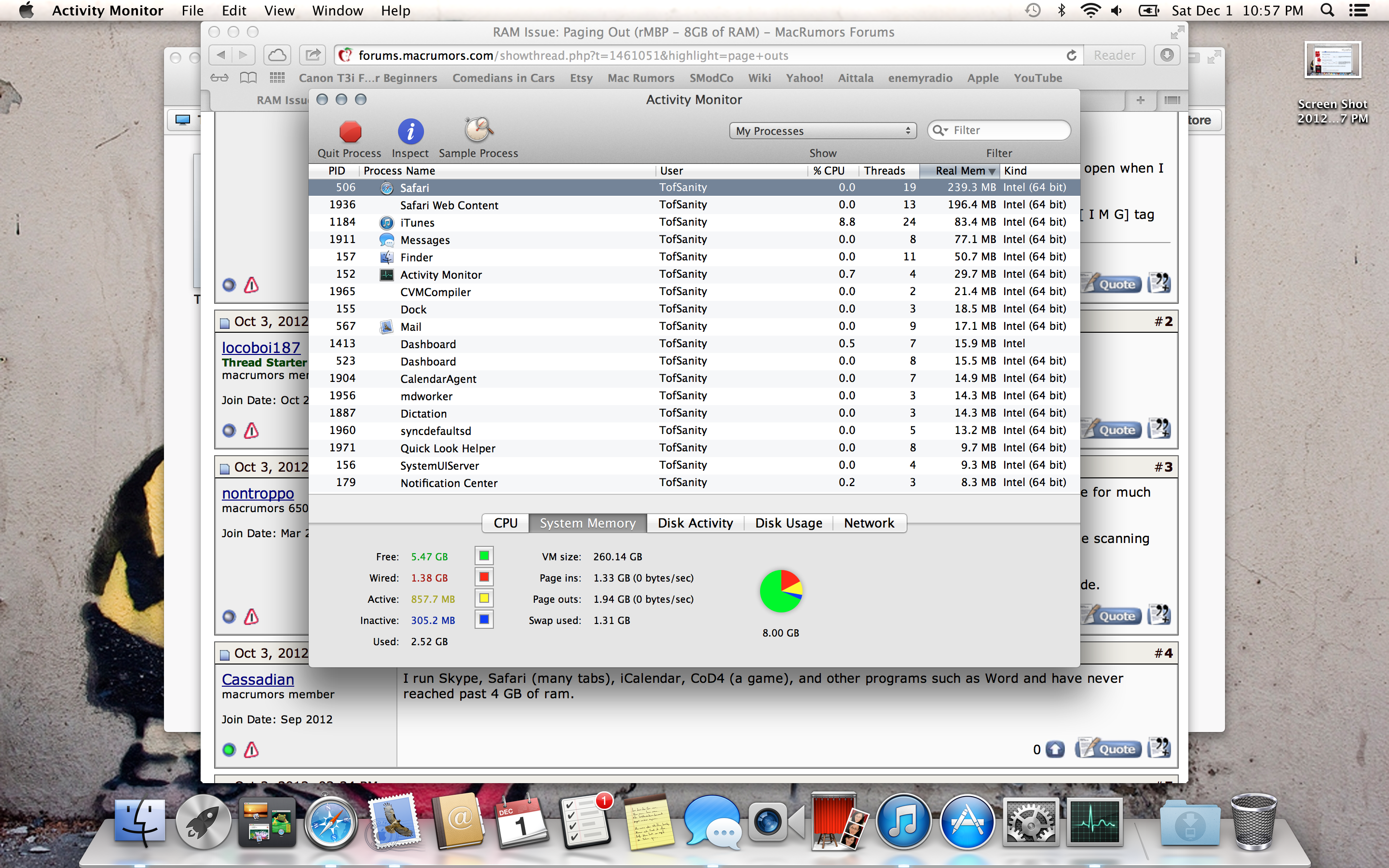The width and height of the screenshot is (1389, 868).
Task: Select the Messages process row
Action: [694, 239]
